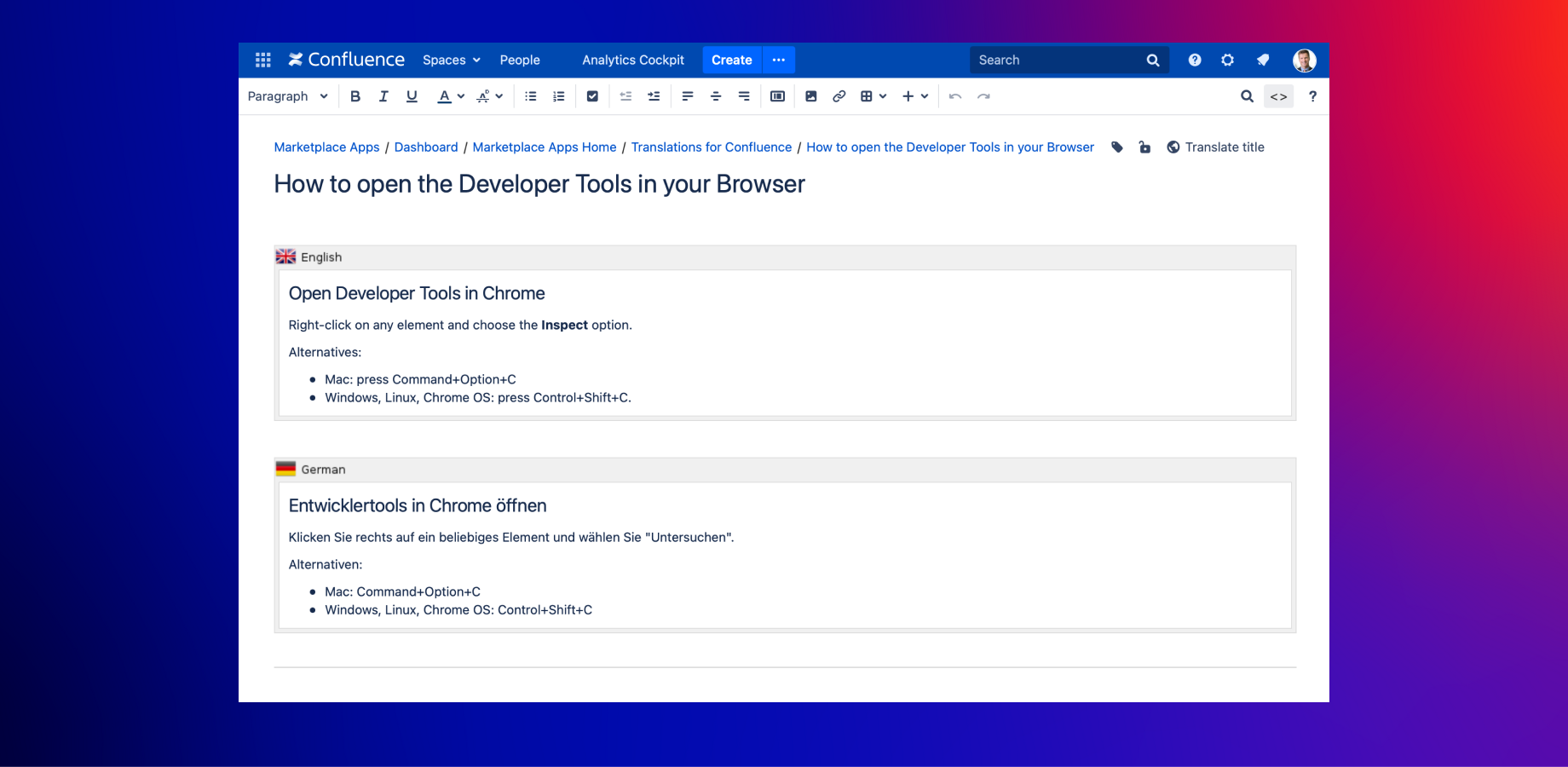The image size is (1568, 767).
Task: Insert an image using the files icon
Action: 811,96
